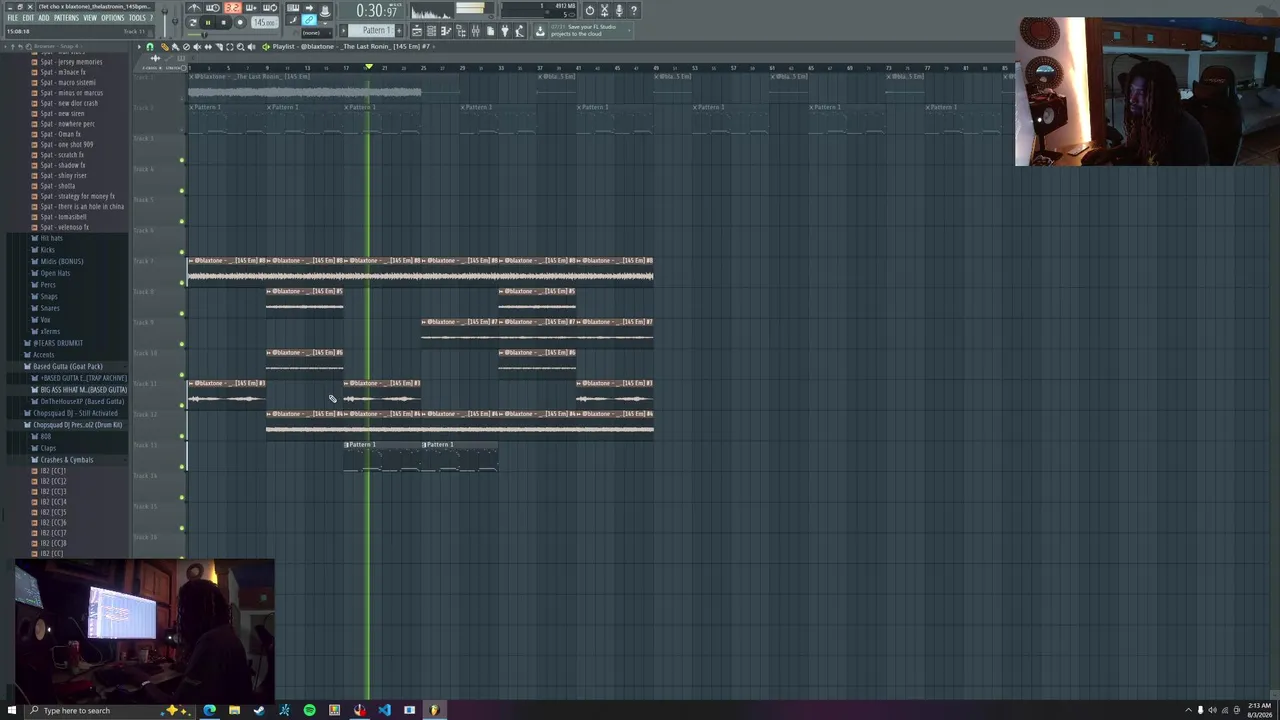This screenshot has width=1280, height=720.
Task: Click the pause button in transport
Action: point(208,23)
